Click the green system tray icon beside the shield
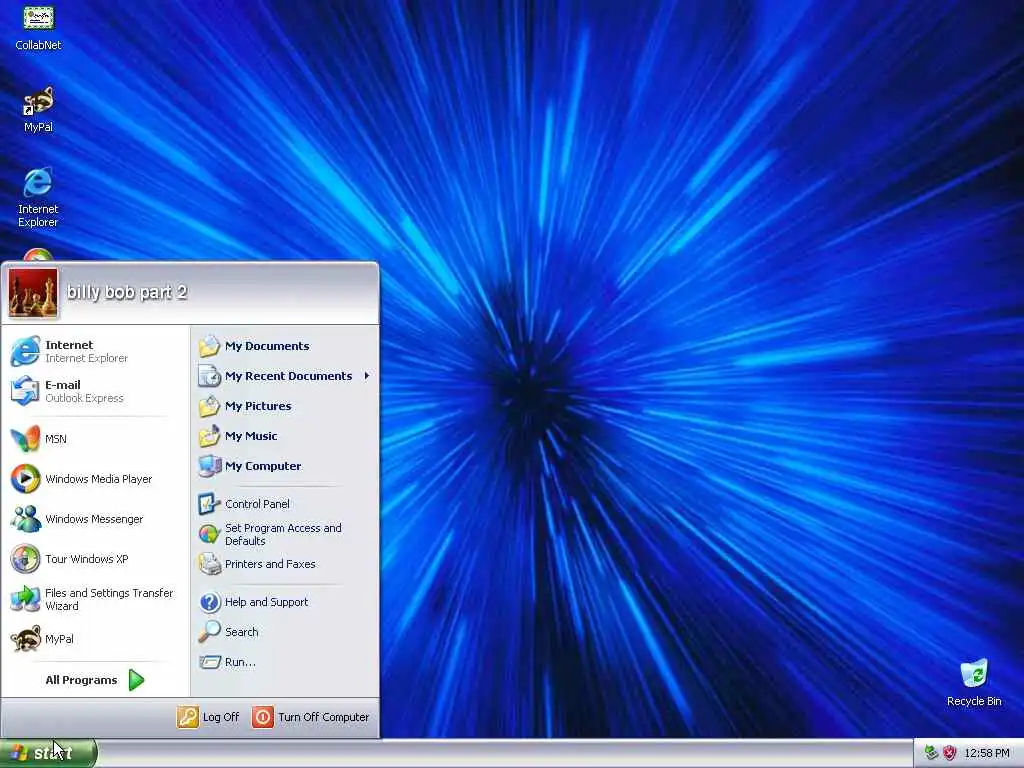 [932, 753]
